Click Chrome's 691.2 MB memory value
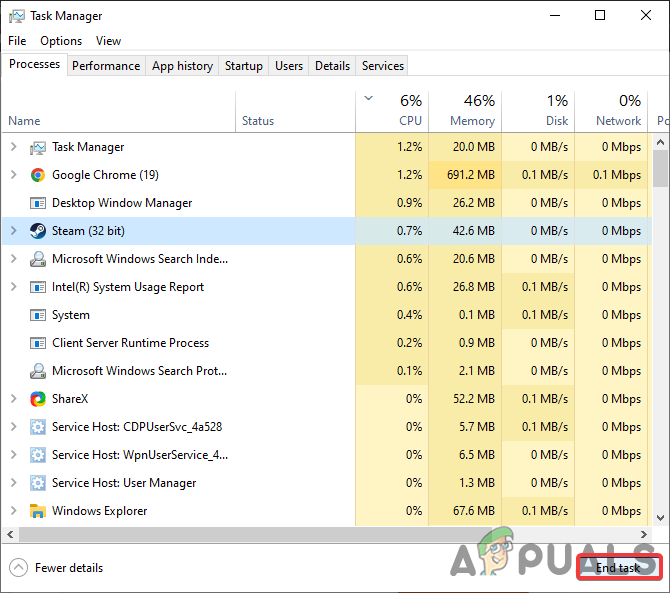670x593 pixels. coord(471,175)
